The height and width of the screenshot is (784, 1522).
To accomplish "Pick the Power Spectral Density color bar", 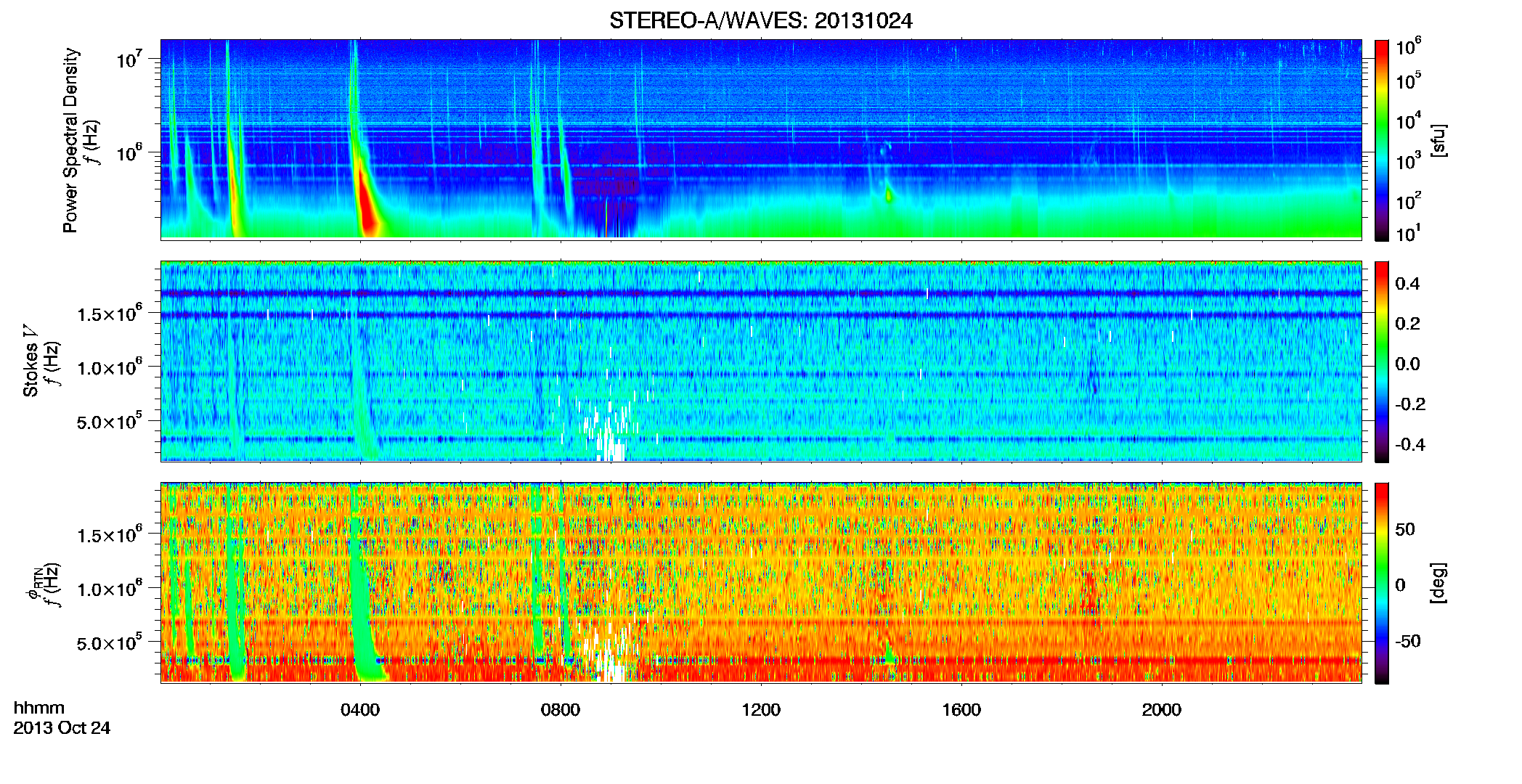I will (x=1381, y=140).
